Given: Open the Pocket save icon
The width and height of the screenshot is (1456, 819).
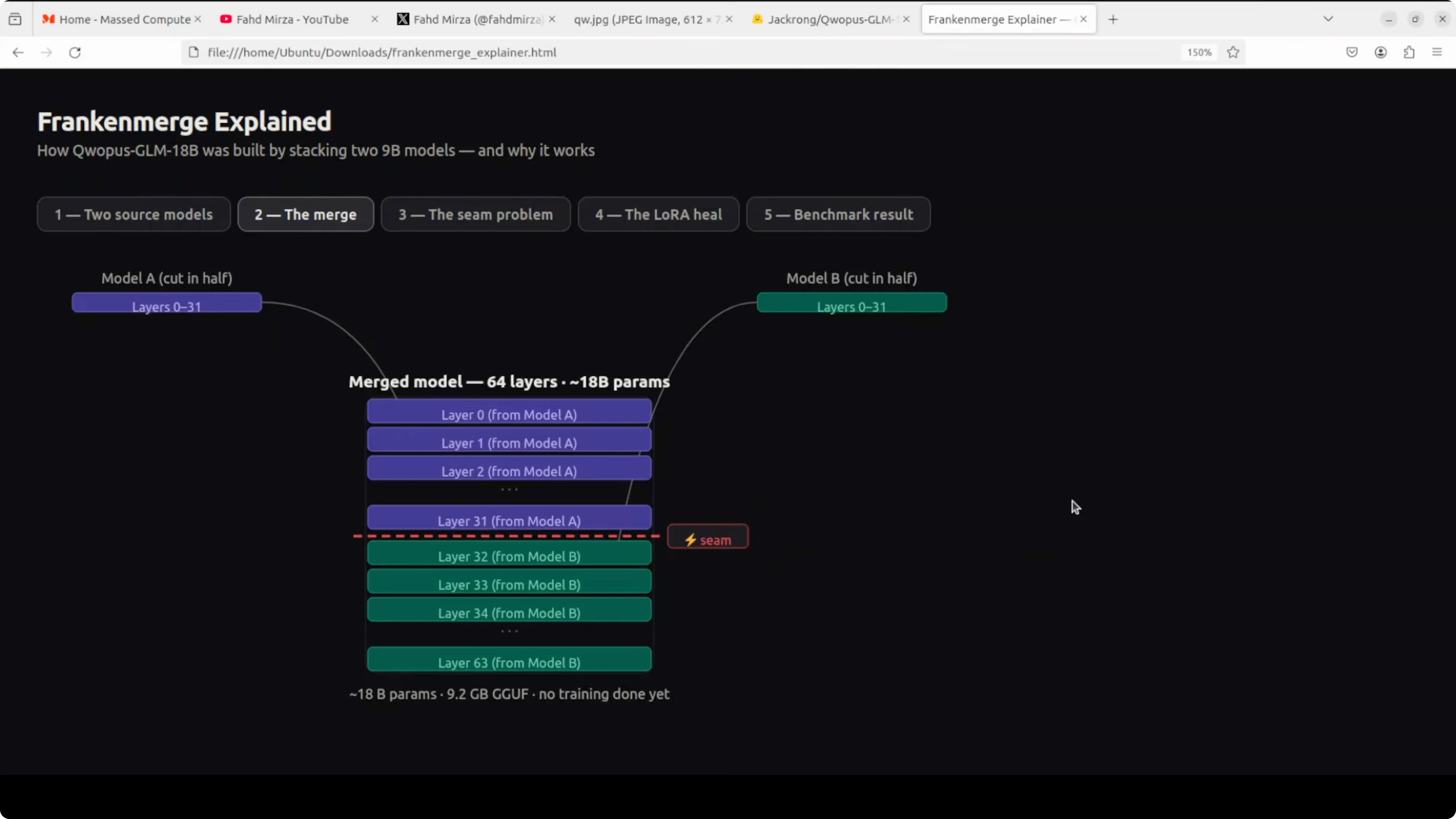Looking at the screenshot, I should pos(1352,53).
